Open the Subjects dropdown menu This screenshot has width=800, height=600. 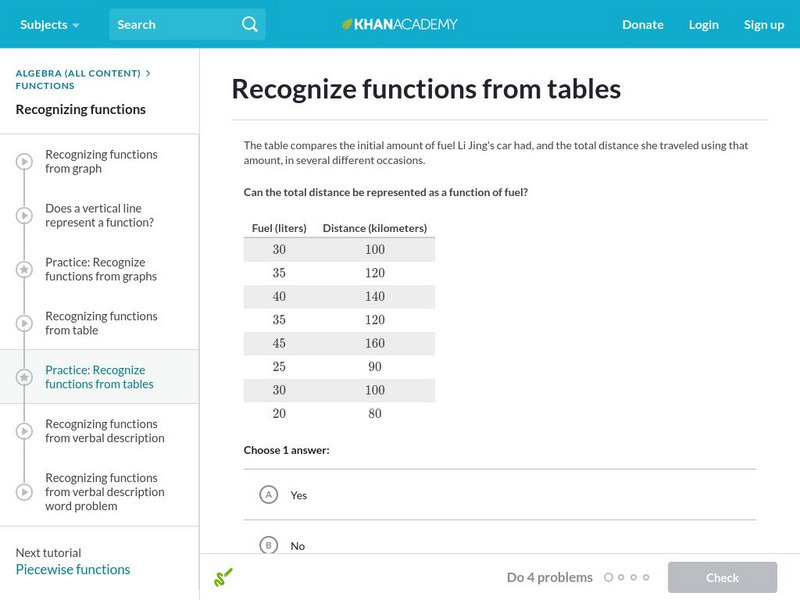click(50, 24)
